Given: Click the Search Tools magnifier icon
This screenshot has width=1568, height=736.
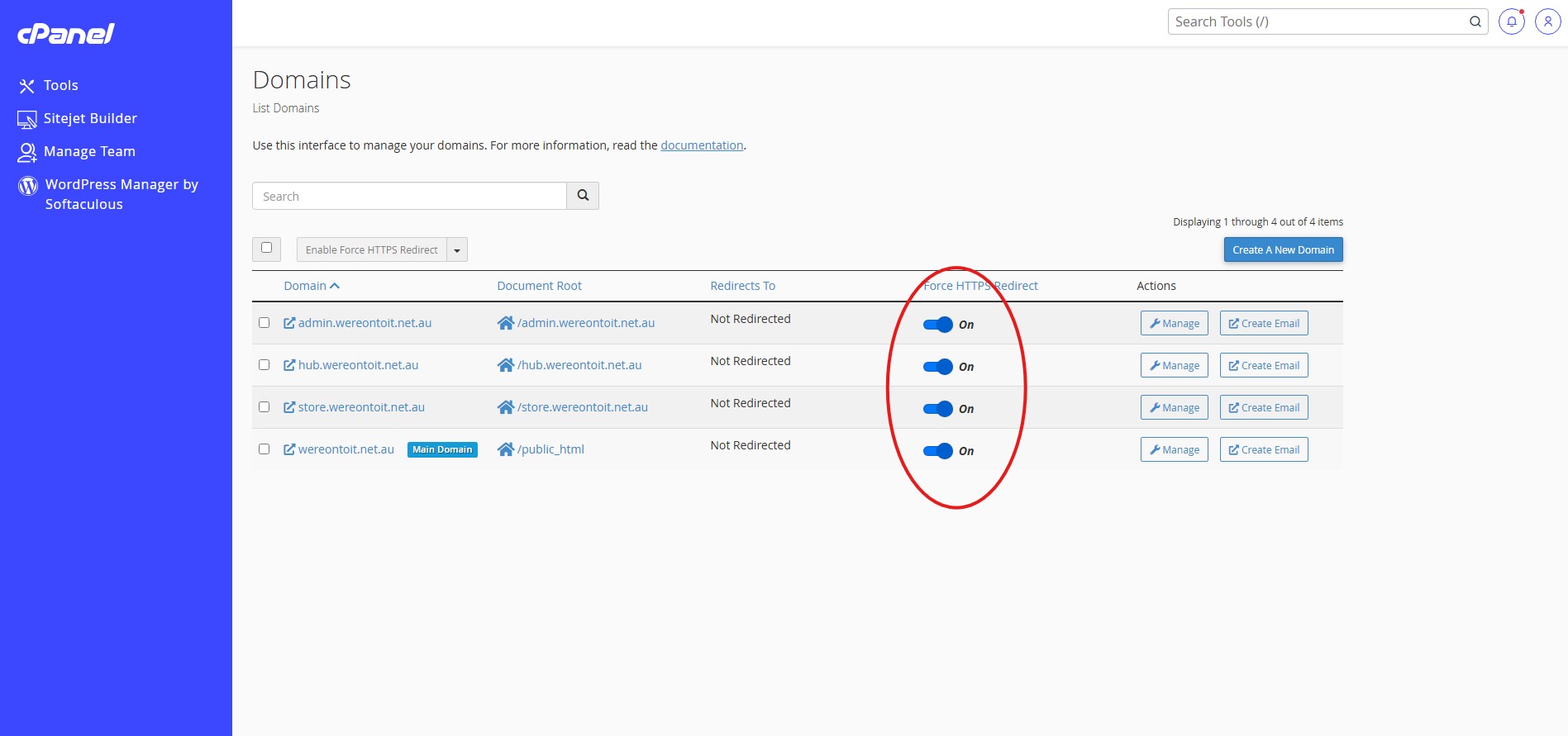Looking at the screenshot, I should click(1475, 21).
